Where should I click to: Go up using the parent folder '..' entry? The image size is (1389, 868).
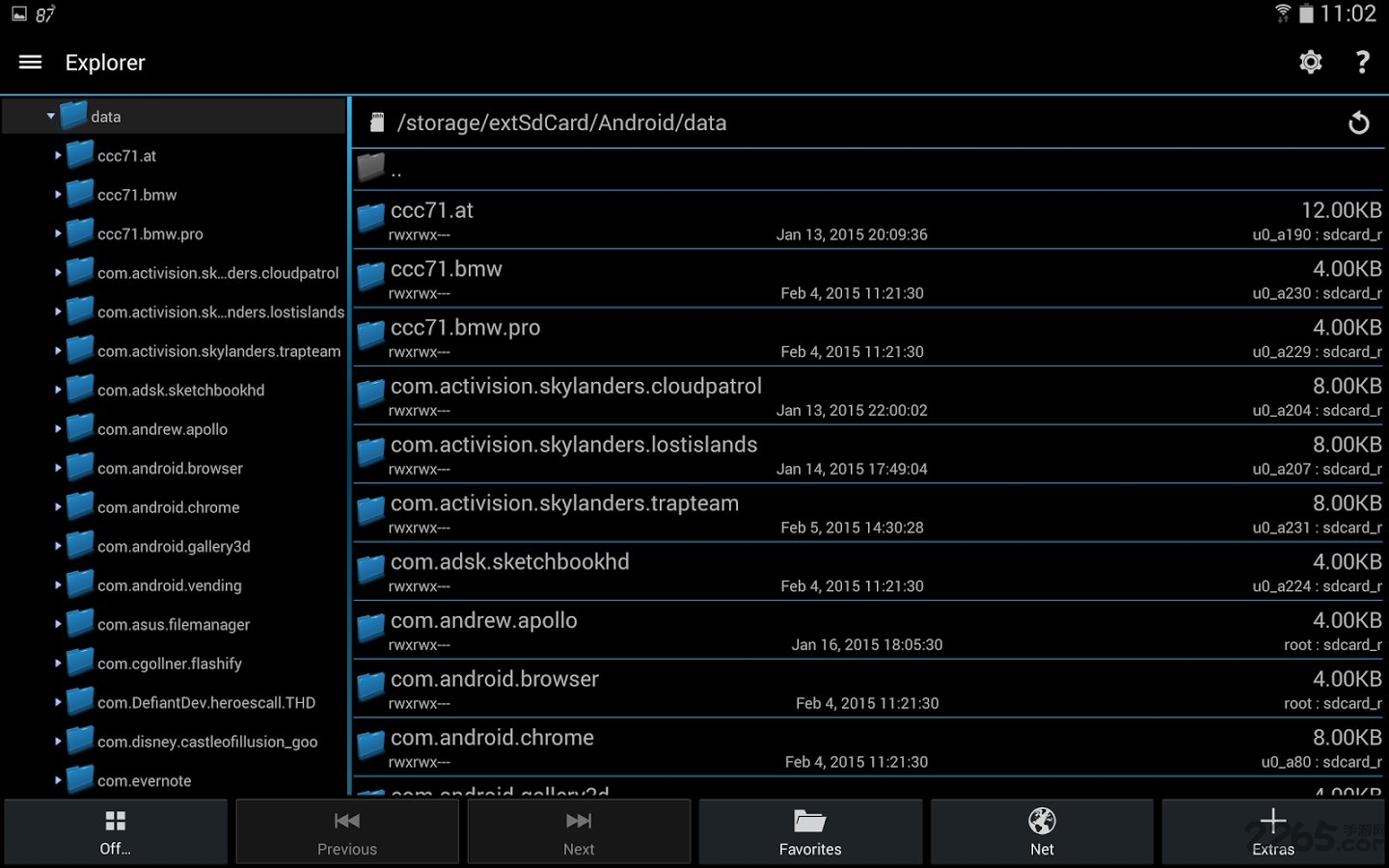tap(868, 170)
